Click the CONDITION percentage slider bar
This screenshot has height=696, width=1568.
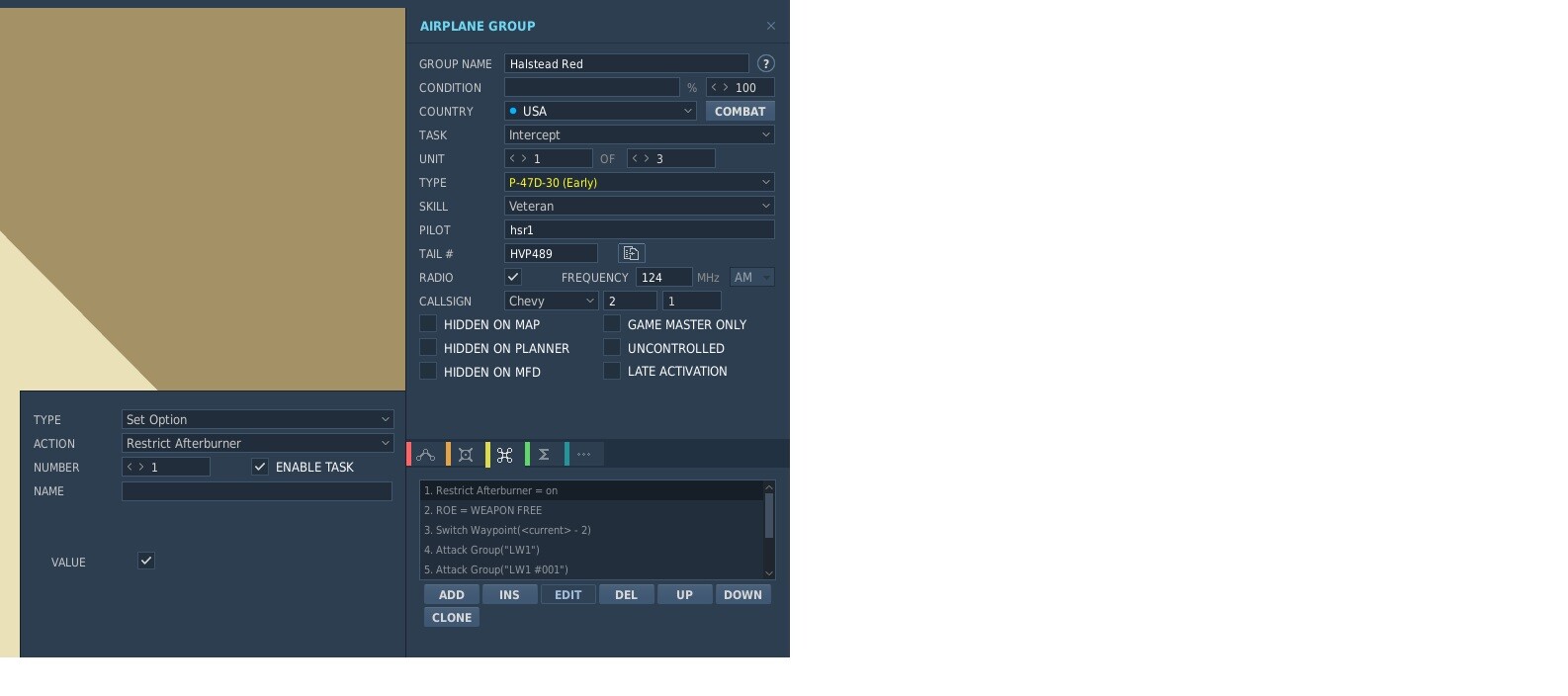[x=591, y=87]
